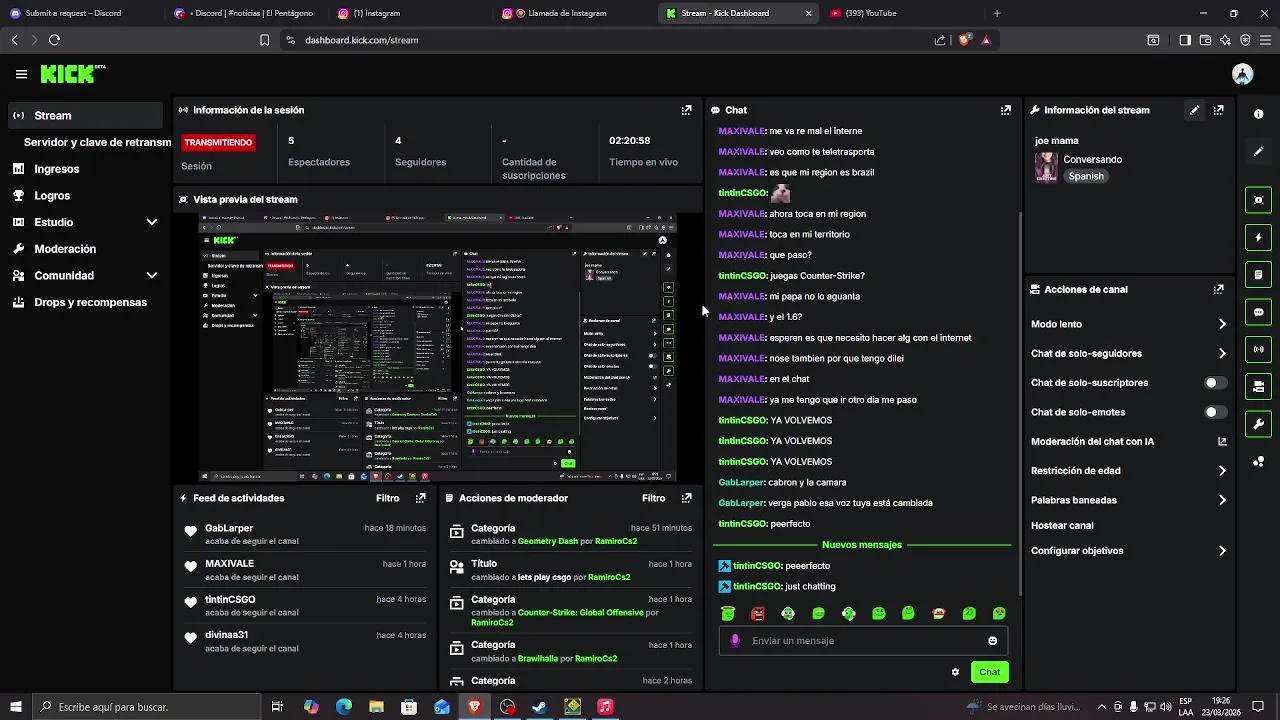Open Restricción de edad options arrow
The height and width of the screenshot is (720, 1280).
1221,471
